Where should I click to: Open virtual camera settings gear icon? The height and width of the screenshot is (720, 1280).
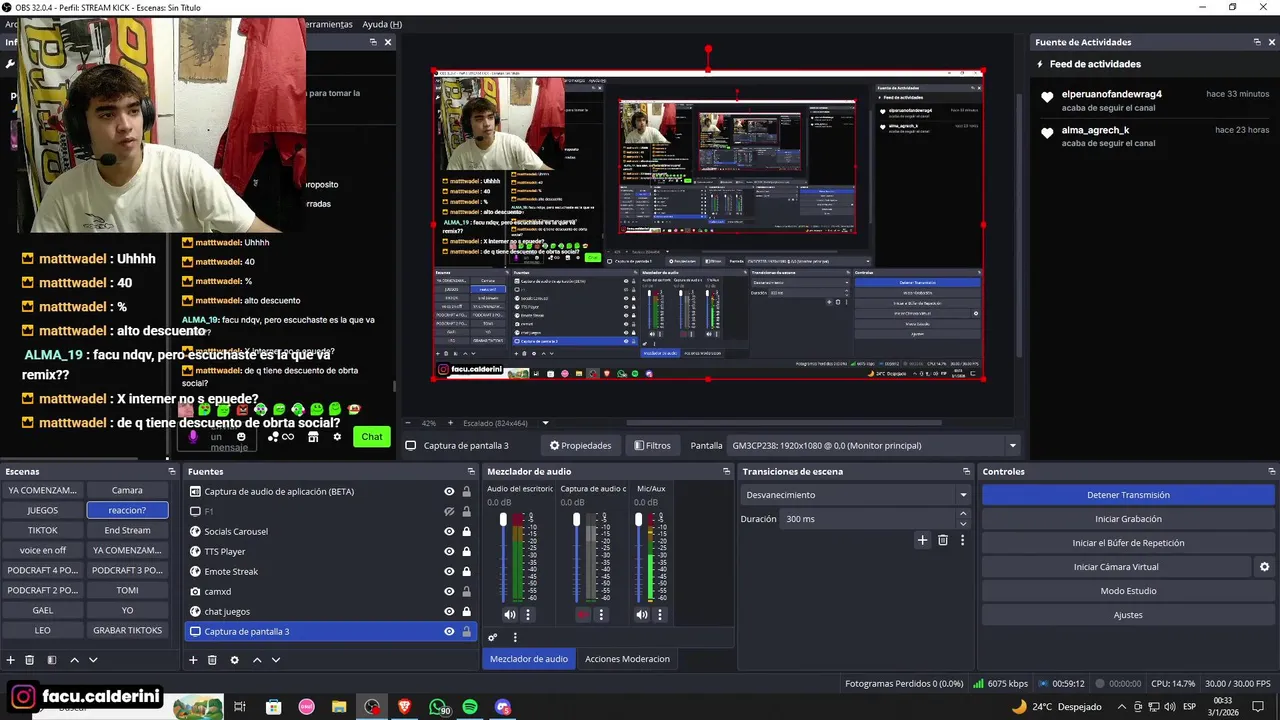[x=1264, y=567]
